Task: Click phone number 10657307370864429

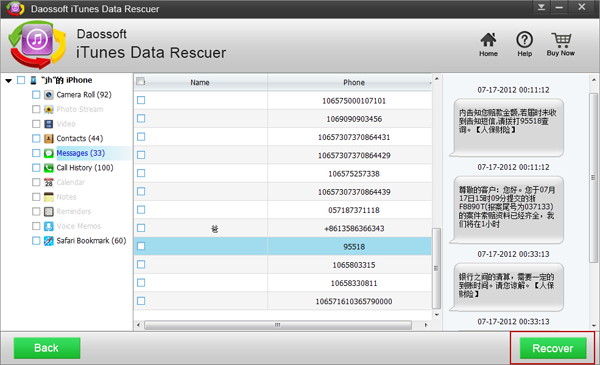Action: point(354,155)
